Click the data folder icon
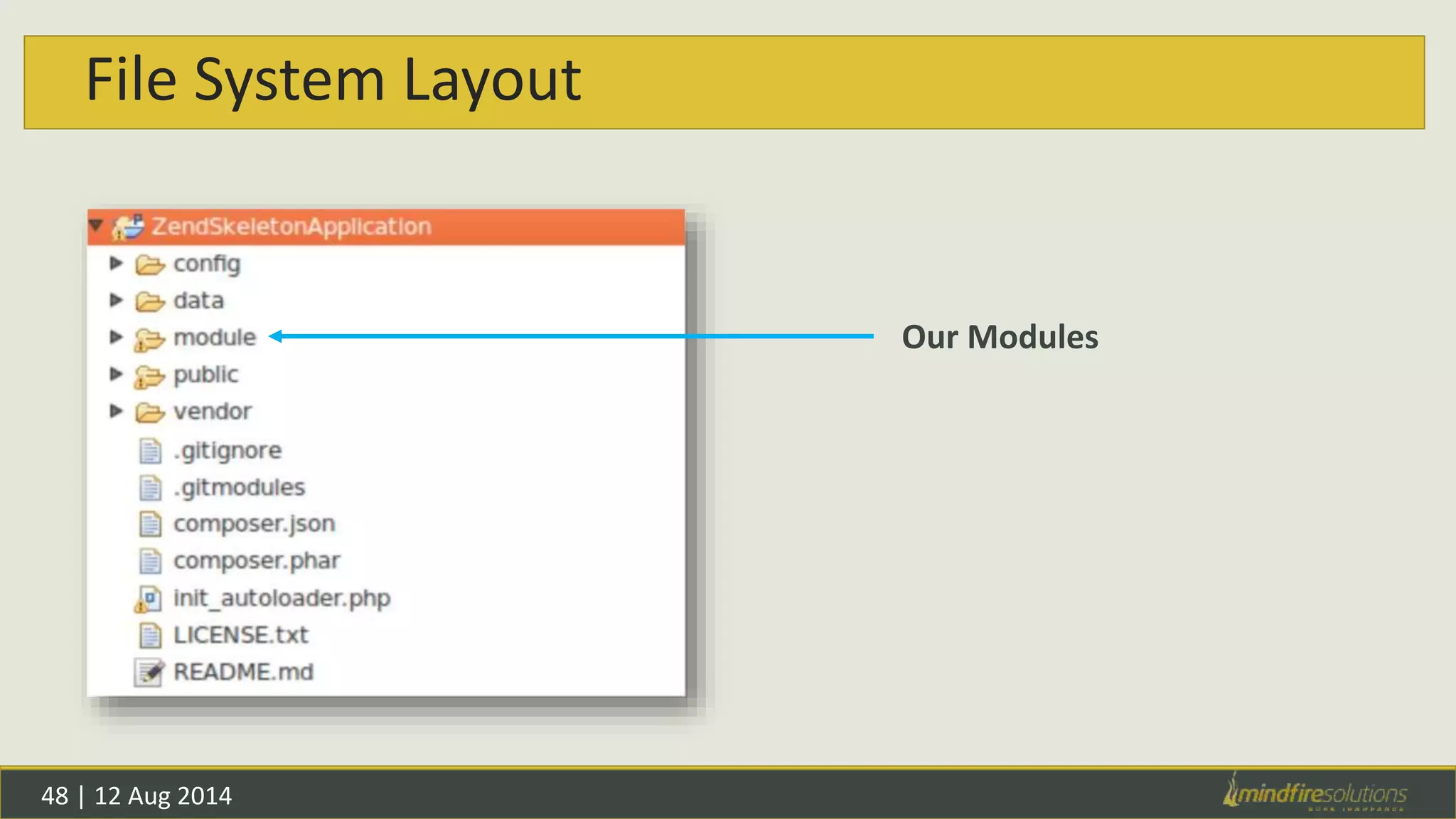The image size is (1456, 819). (149, 301)
